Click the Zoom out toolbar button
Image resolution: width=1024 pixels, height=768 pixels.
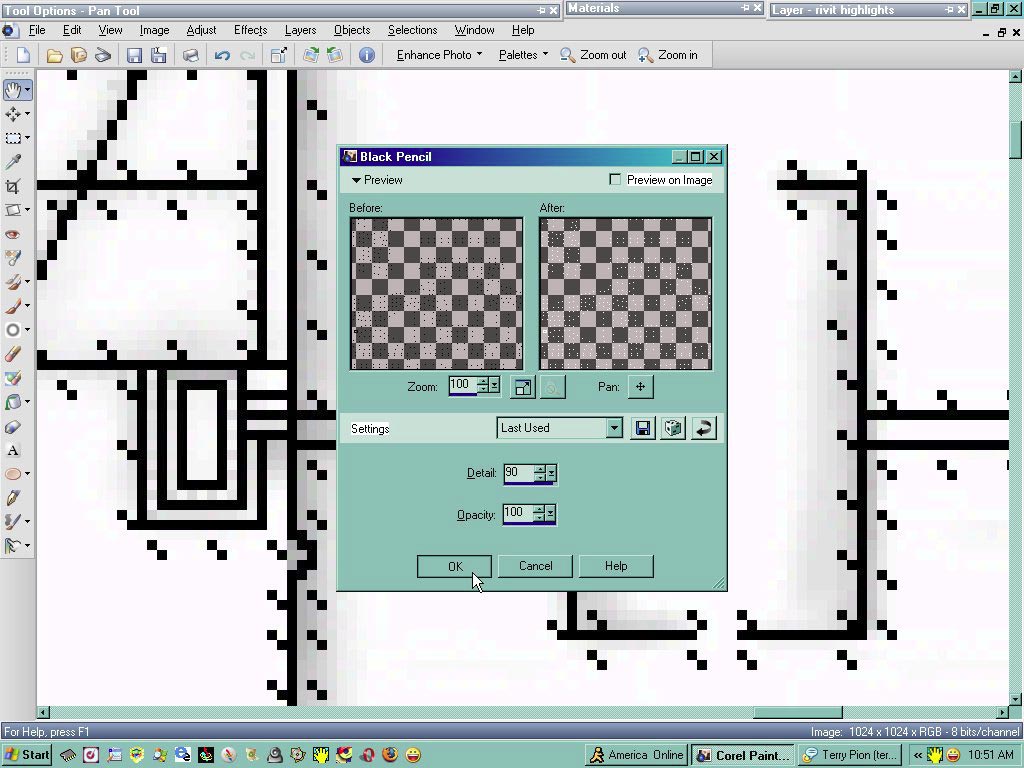click(594, 56)
